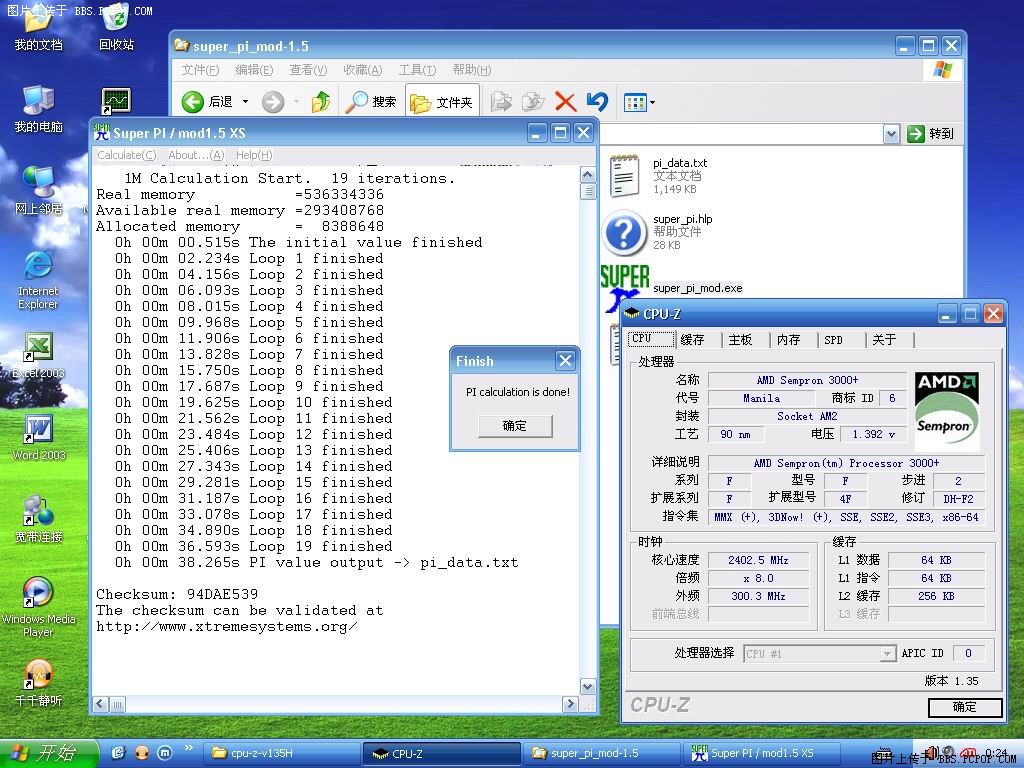This screenshot has width=1024, height=768.
Task: Close the Finish dialog with X
Action: click(565, 360)
